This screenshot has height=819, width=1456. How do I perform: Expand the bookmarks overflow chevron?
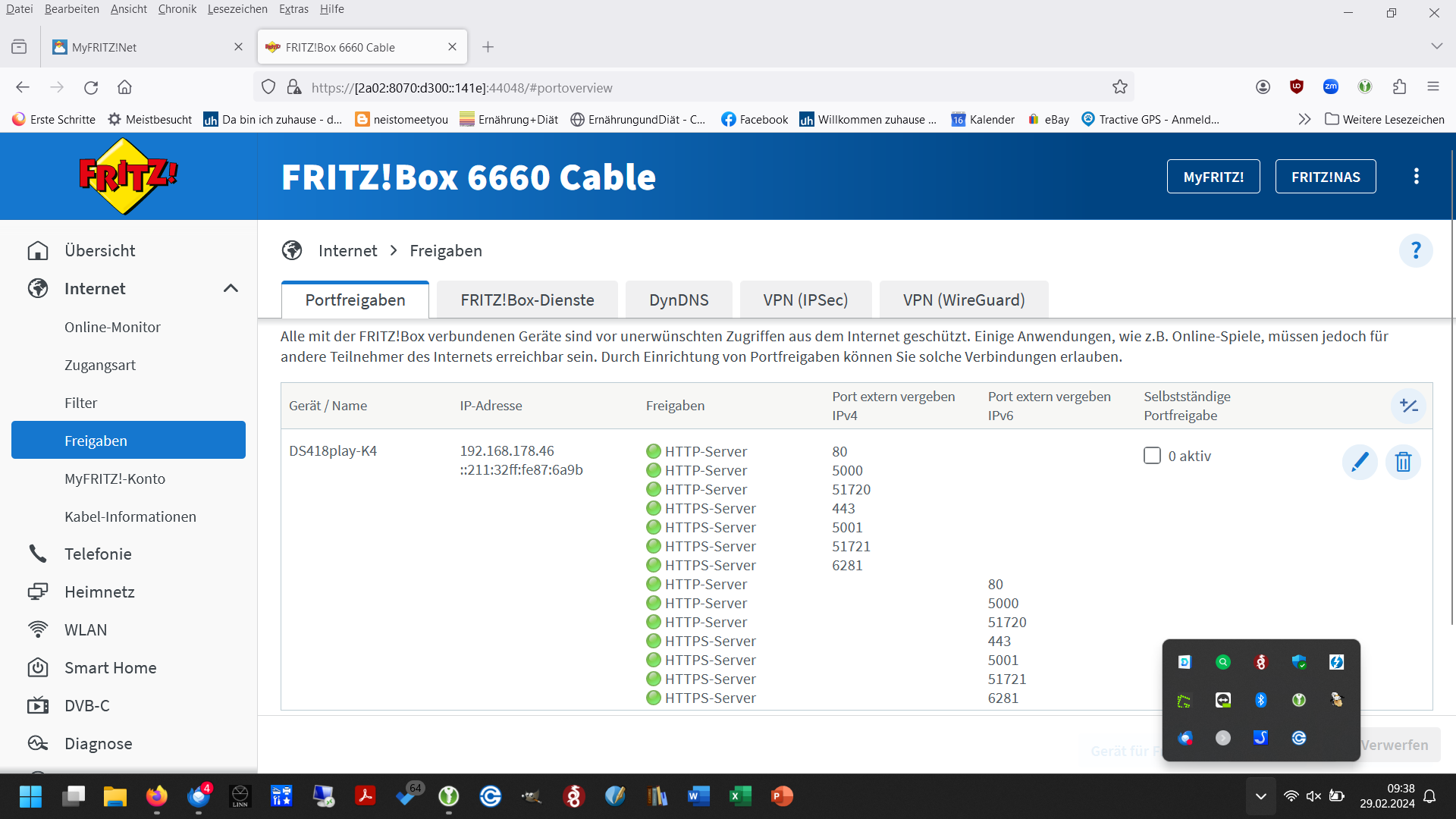coord(1304,119)
